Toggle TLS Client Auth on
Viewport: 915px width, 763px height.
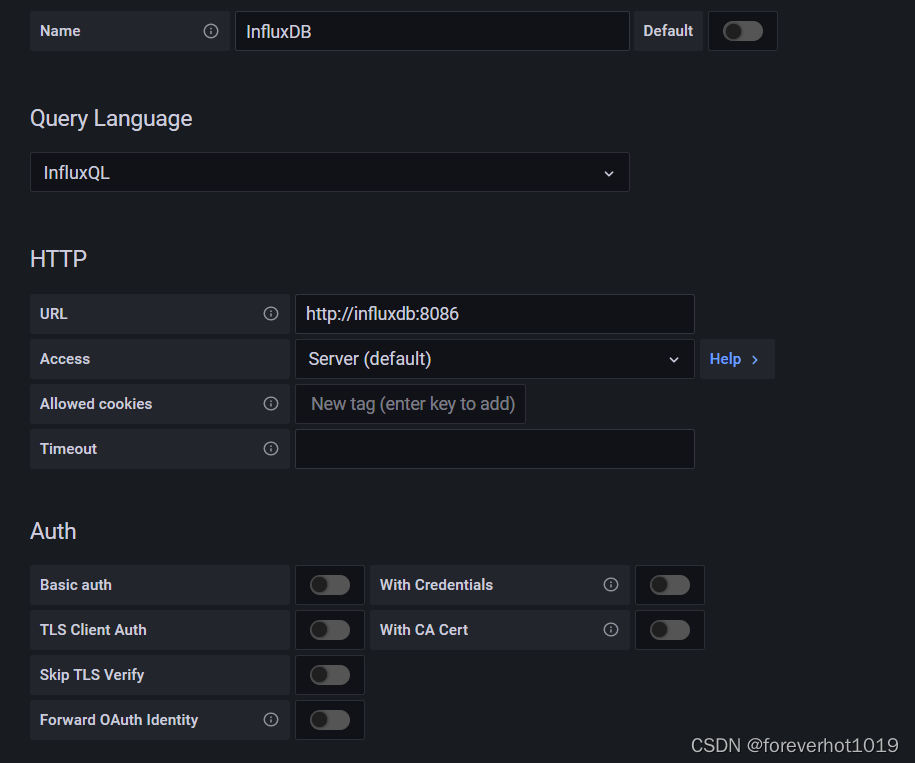tap(329, 630)
